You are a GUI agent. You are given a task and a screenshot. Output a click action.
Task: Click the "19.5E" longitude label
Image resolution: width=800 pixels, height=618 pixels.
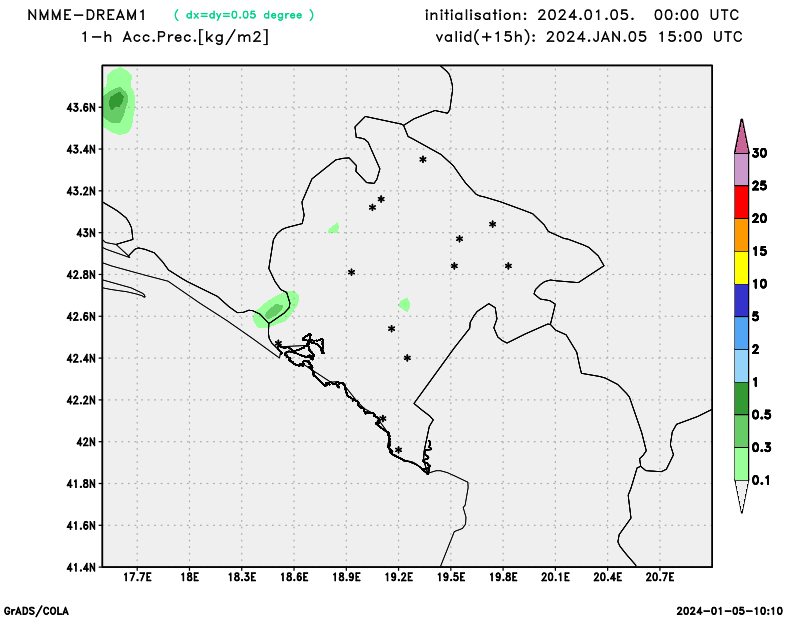(x=451, y=577)
